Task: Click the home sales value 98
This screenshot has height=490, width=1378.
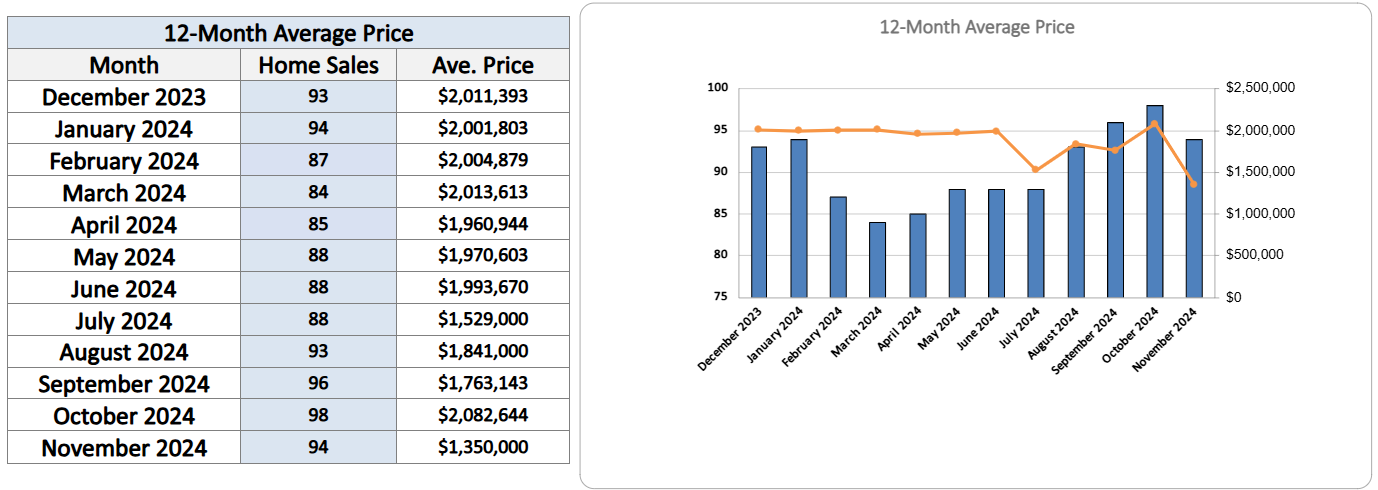Action: click(318, 416)
